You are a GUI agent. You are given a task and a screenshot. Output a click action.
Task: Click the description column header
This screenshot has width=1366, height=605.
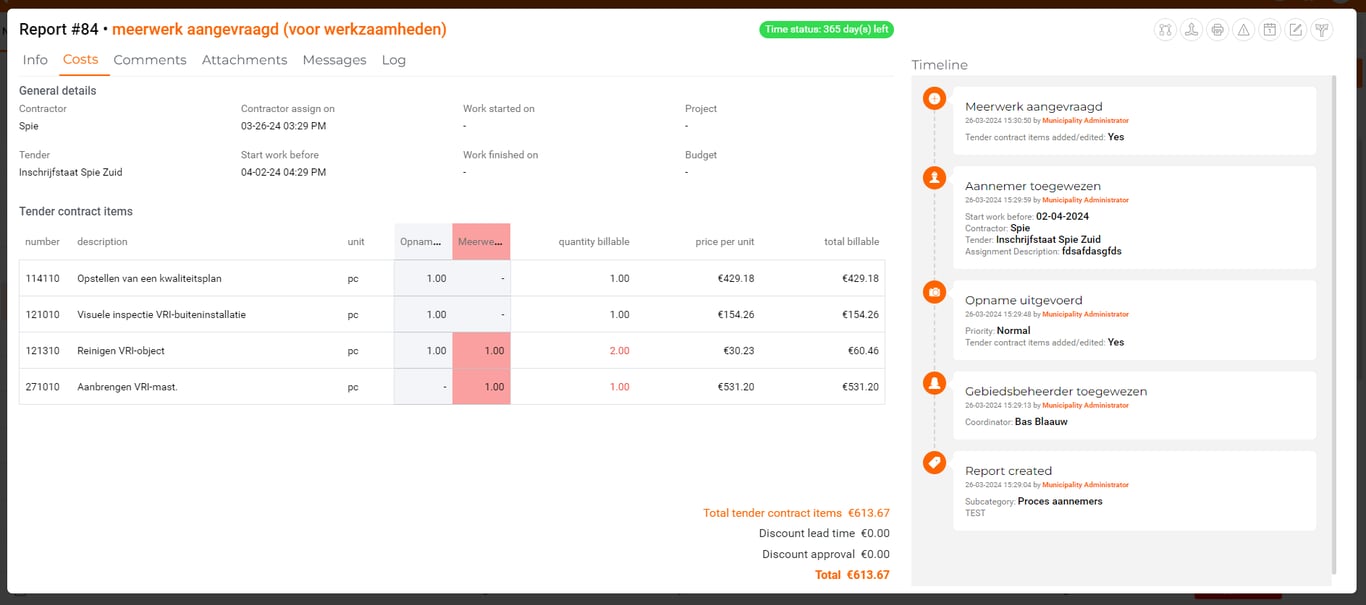102,242
